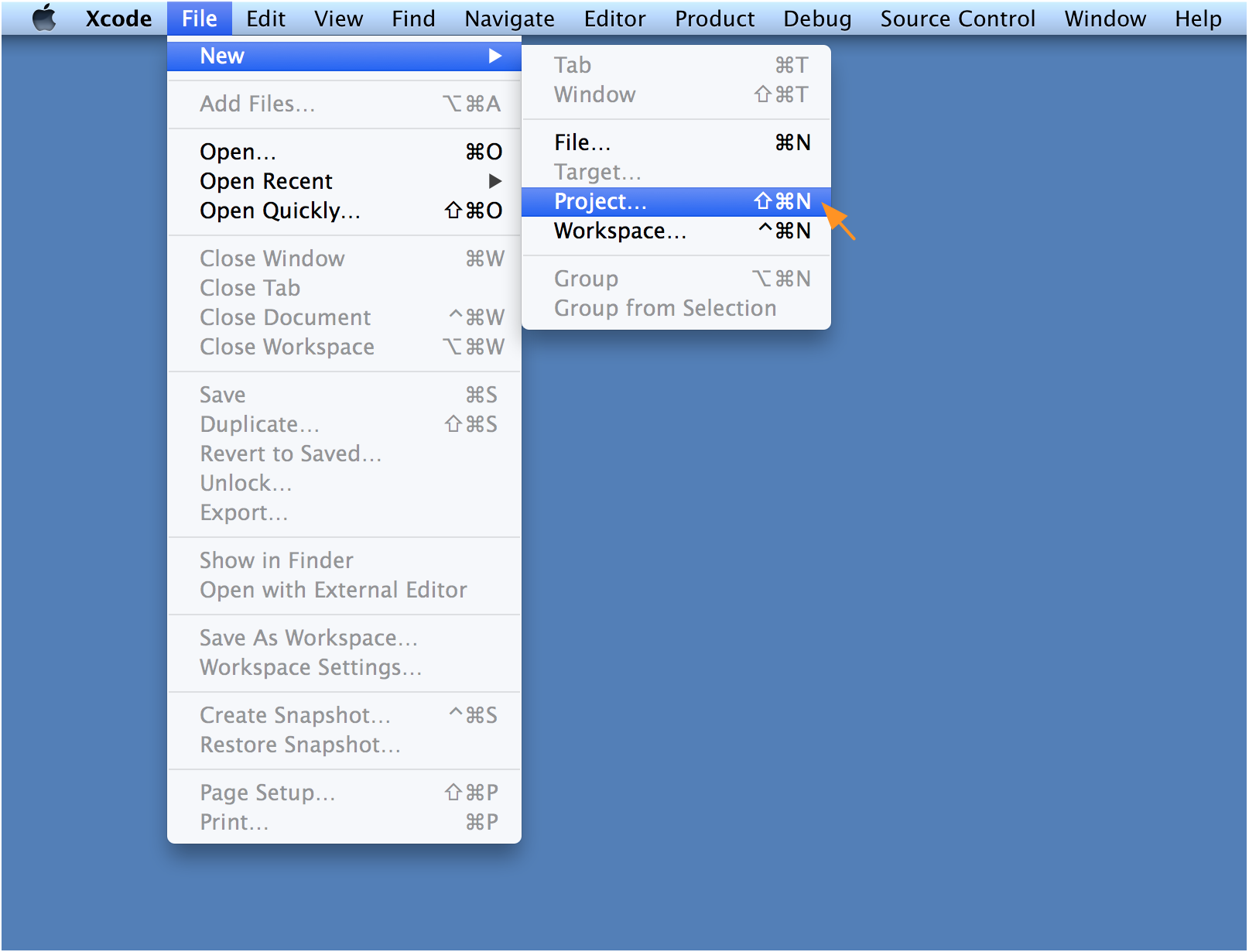Screen dimensions: 1249x952
Task: Choose Export… menu item
Action: tap(344, 512)
